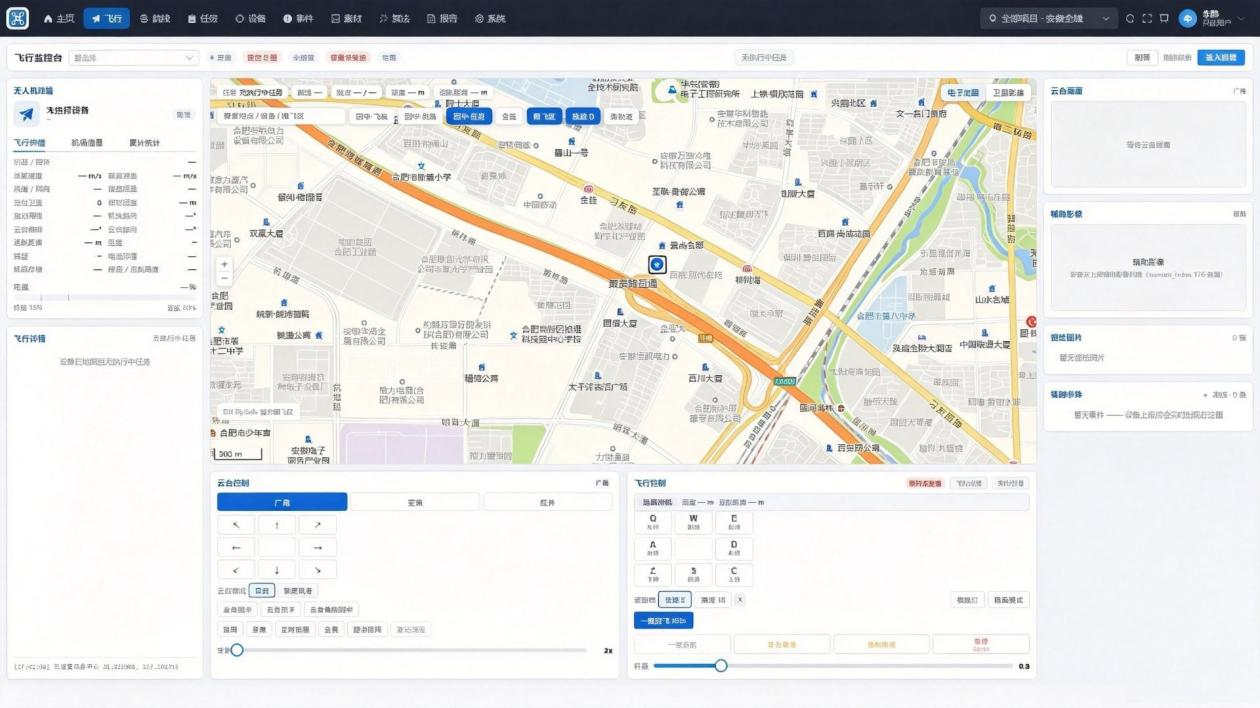
Task: Zoom out the map with the minus button
Action: [224, 278]
